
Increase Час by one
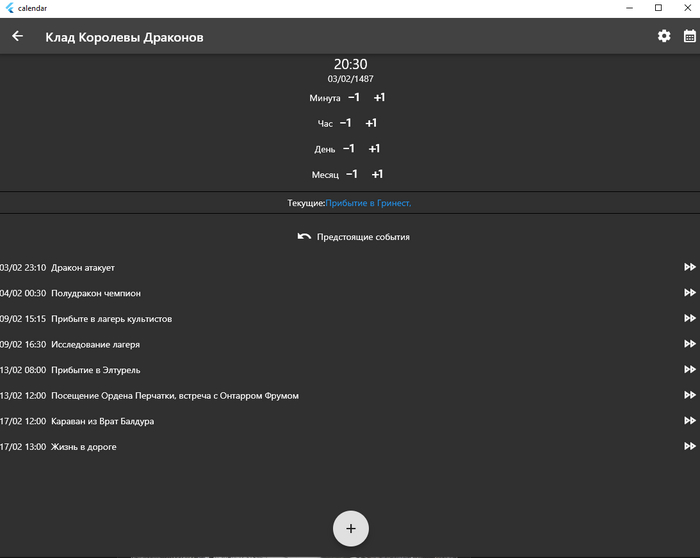click(x=371, y=123)
